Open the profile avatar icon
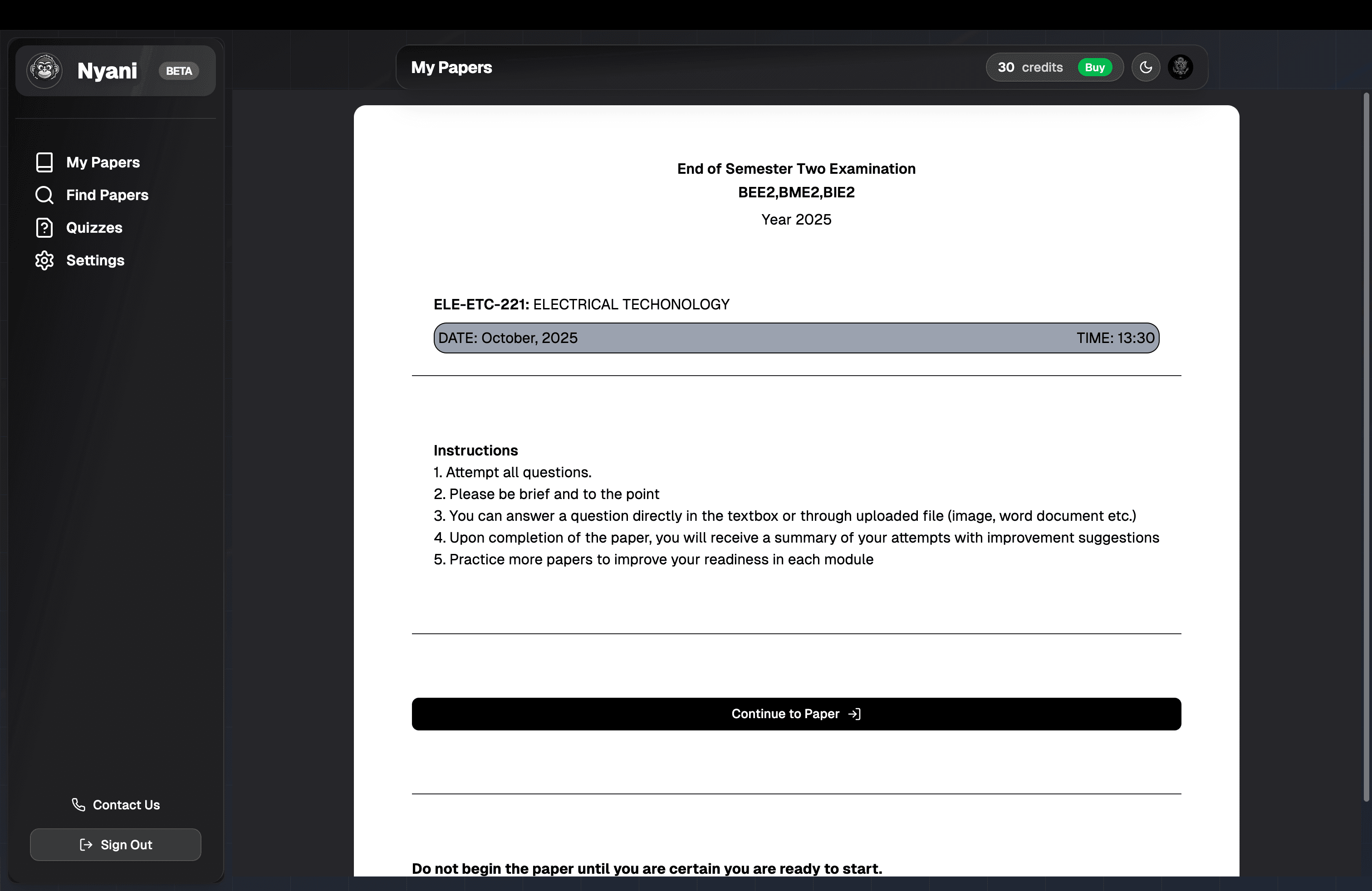This screenshot has height=891, width=1372. (1181, 67)
